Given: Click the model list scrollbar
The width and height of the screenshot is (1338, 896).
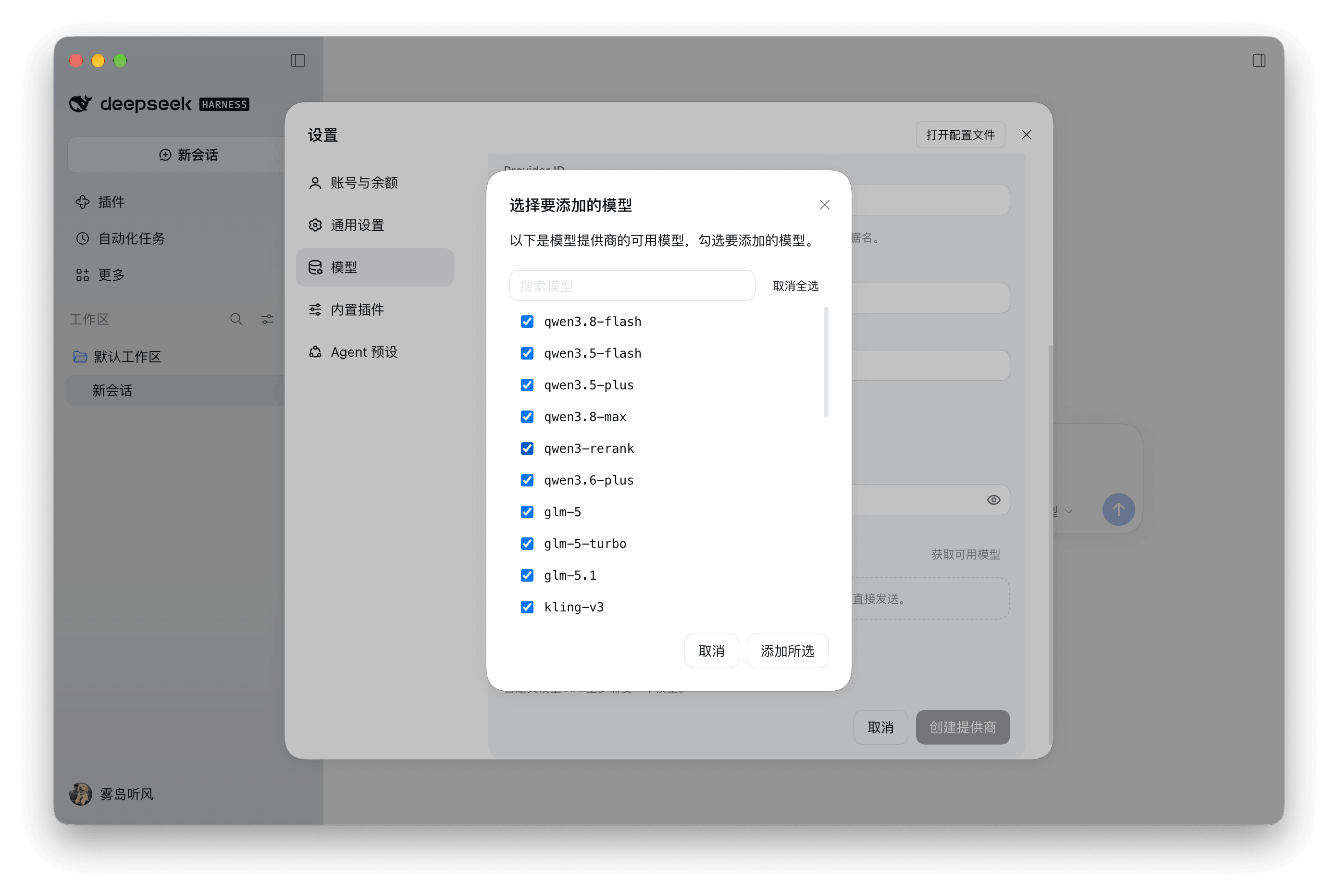Looking at the screenshot, I should coord(826,361).
